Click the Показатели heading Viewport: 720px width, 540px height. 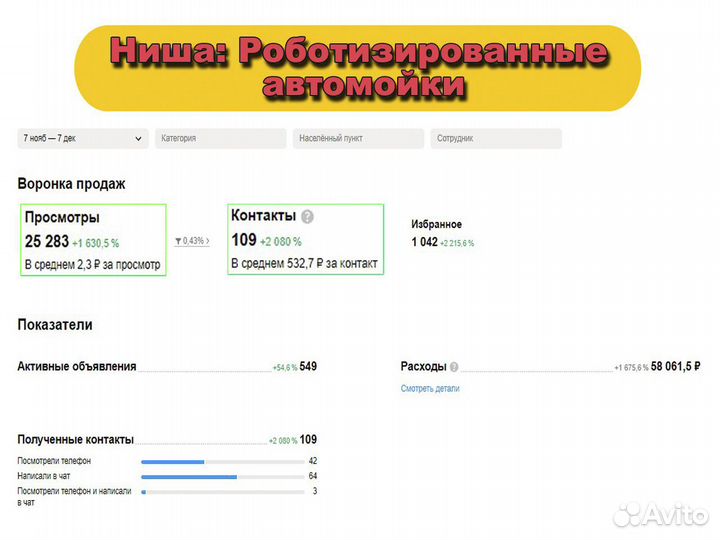55,325
